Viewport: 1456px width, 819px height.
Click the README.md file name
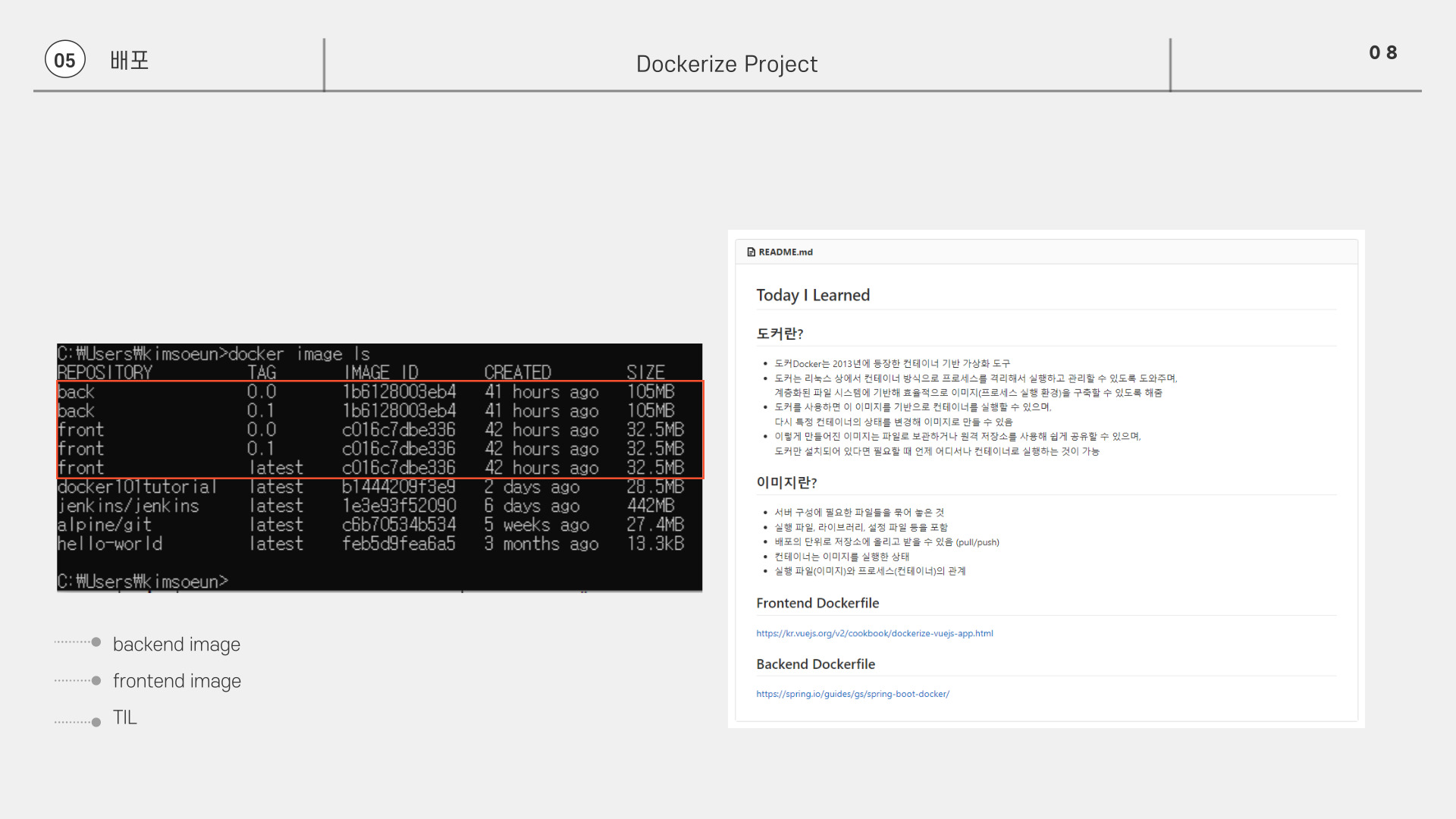pyautogui.click(x=786, y=252)
